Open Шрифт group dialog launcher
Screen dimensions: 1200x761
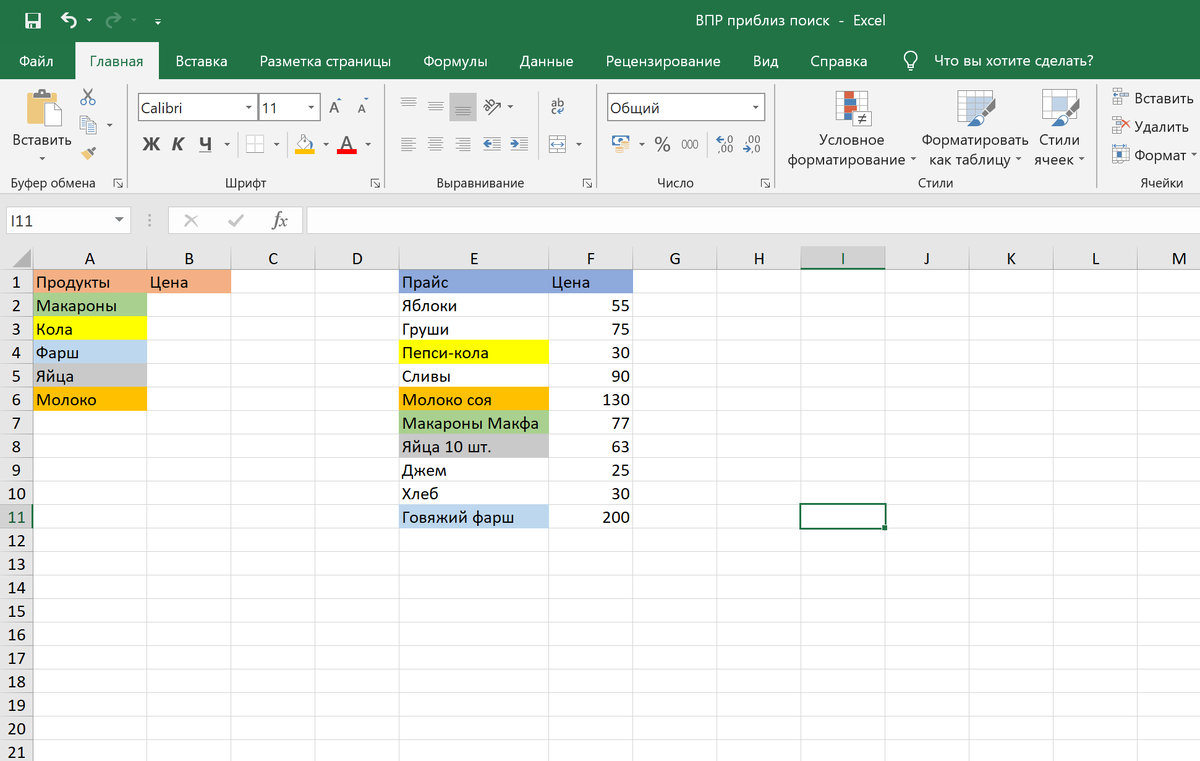tap(375, 183)
